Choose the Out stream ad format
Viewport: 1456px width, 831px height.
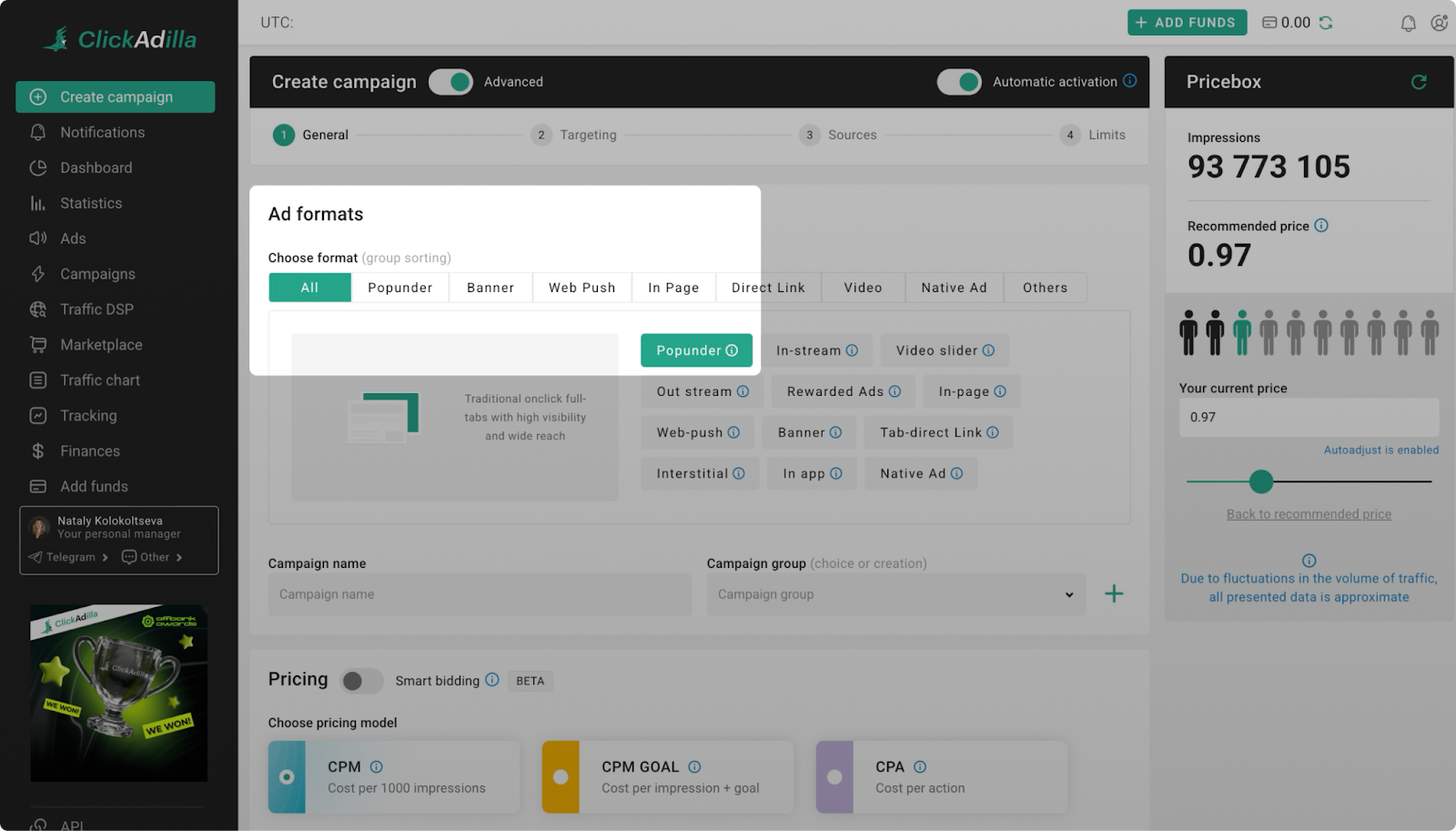coord(702,391)
